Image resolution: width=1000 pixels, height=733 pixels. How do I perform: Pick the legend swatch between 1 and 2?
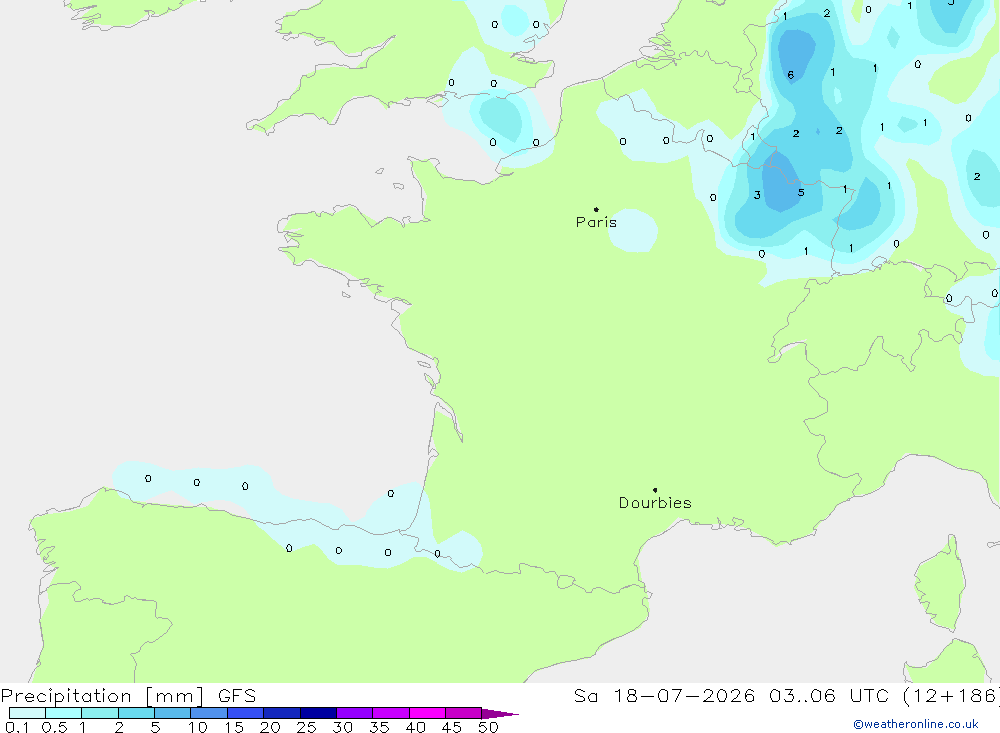coord(100,713)
